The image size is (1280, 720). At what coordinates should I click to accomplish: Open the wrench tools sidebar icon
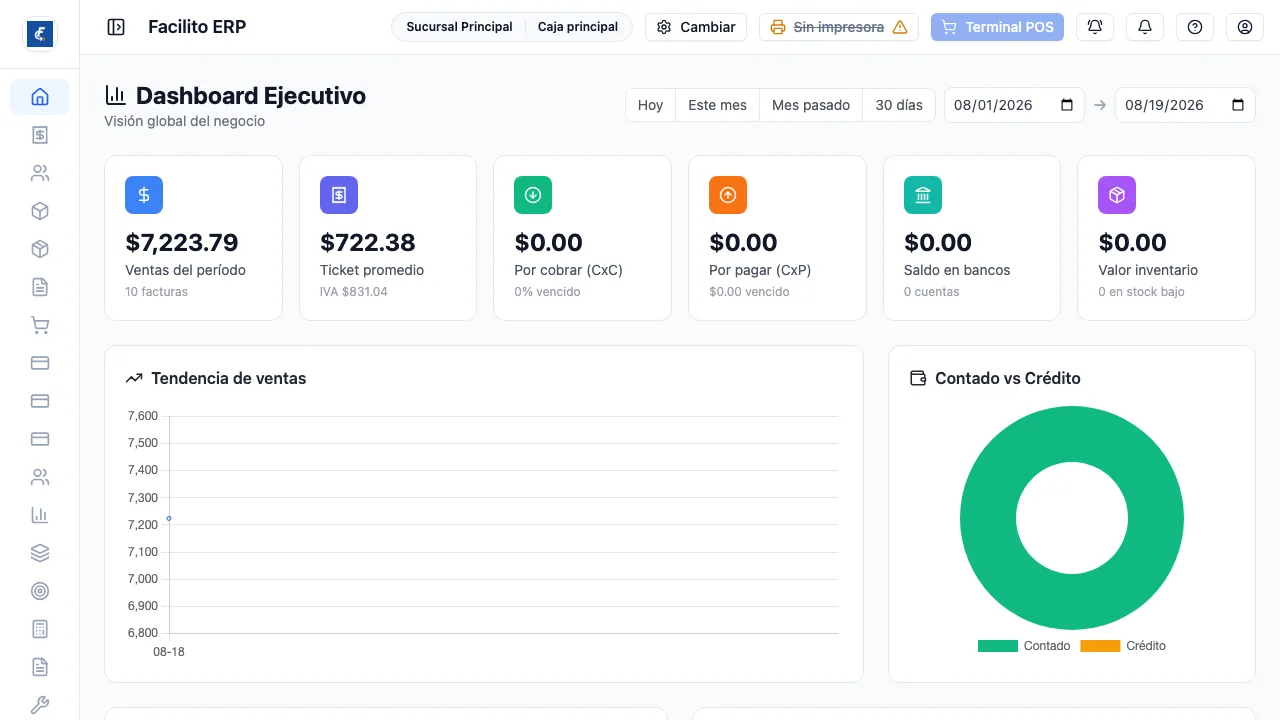(40, 705)
